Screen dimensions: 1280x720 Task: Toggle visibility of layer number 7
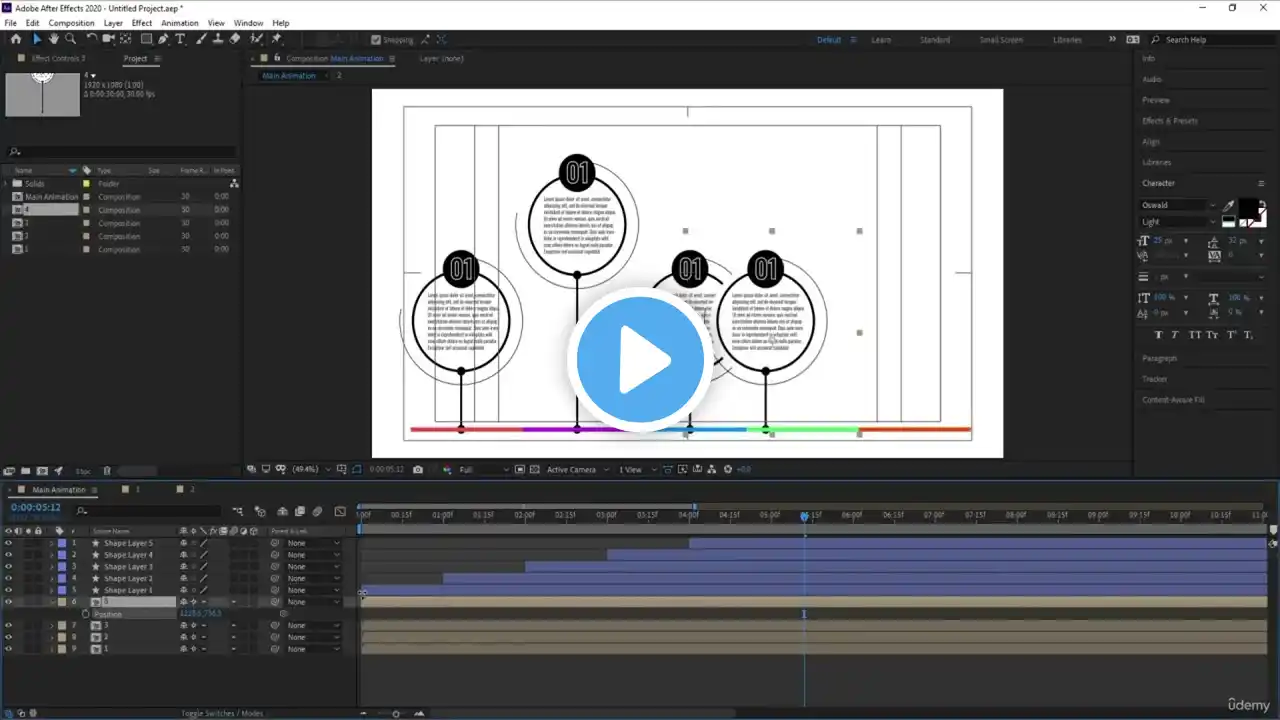point(9,626)
